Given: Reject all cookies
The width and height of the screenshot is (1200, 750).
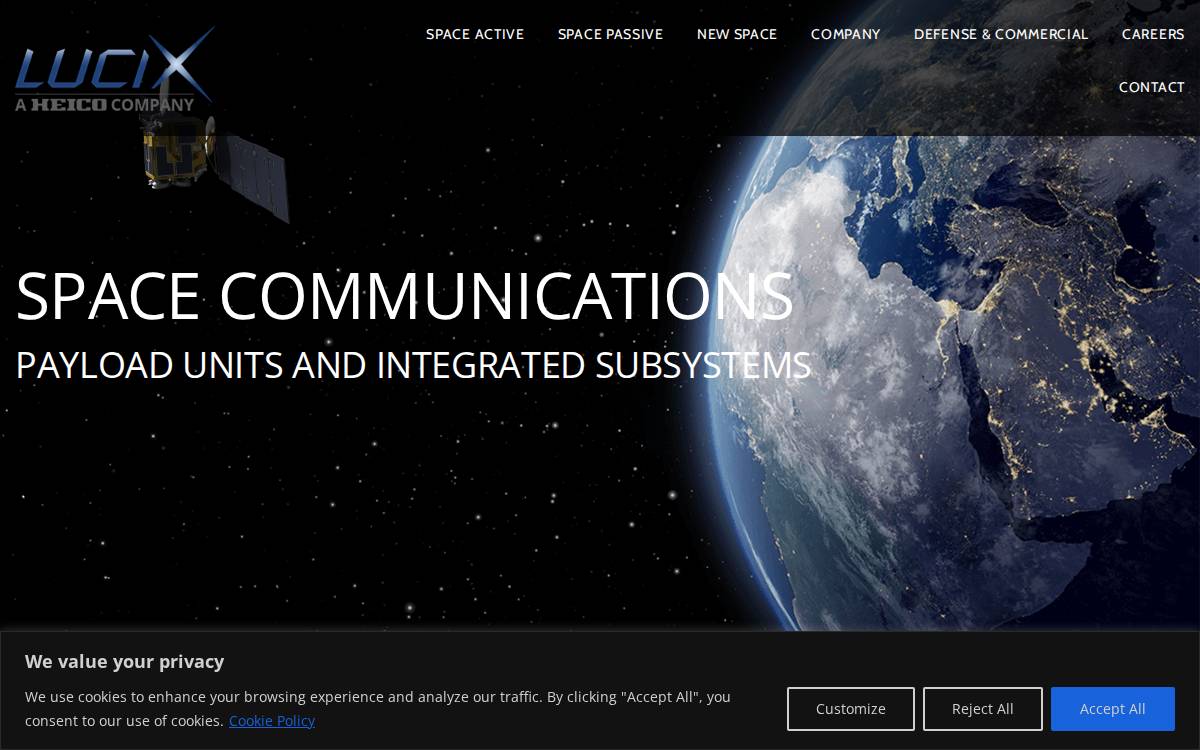Looking at the screenshot, I should pos(983,709).
